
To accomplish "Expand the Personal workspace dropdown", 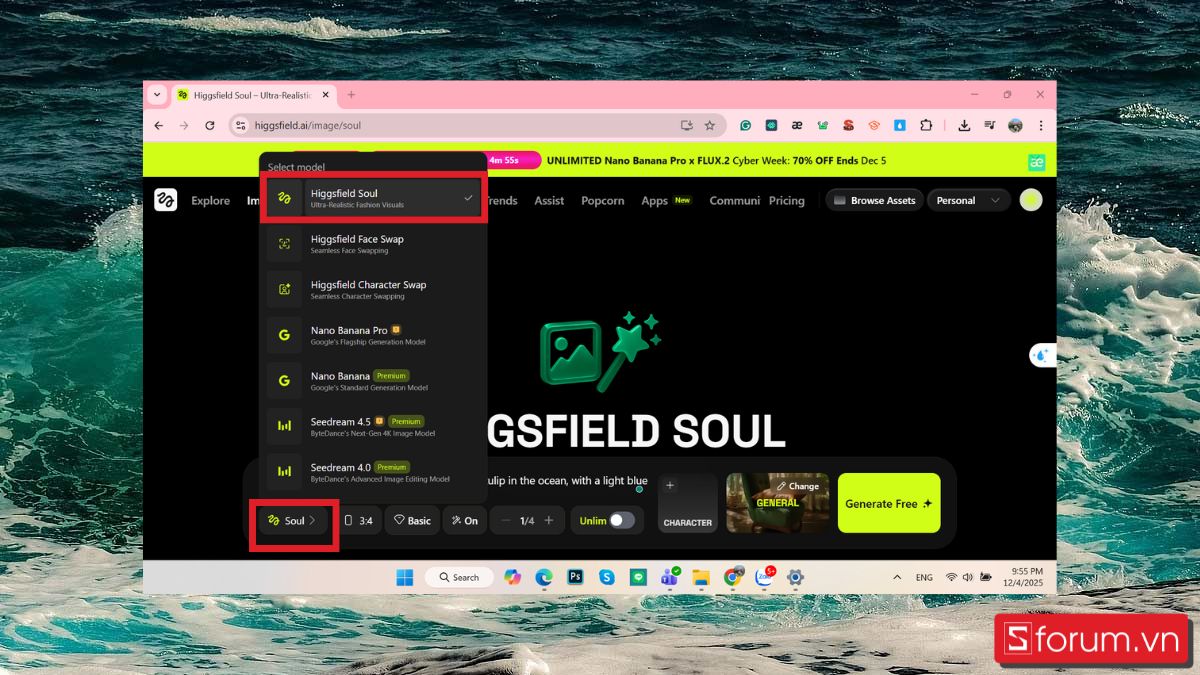I will pyautogui.click(x=967, y=200).
